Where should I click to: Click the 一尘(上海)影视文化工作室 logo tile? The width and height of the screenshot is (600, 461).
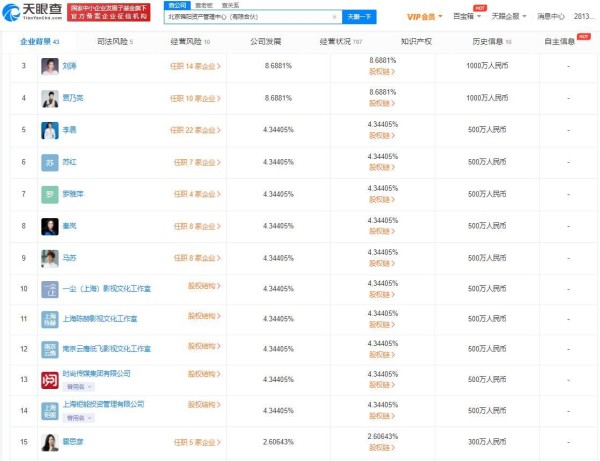pos(50,289)
